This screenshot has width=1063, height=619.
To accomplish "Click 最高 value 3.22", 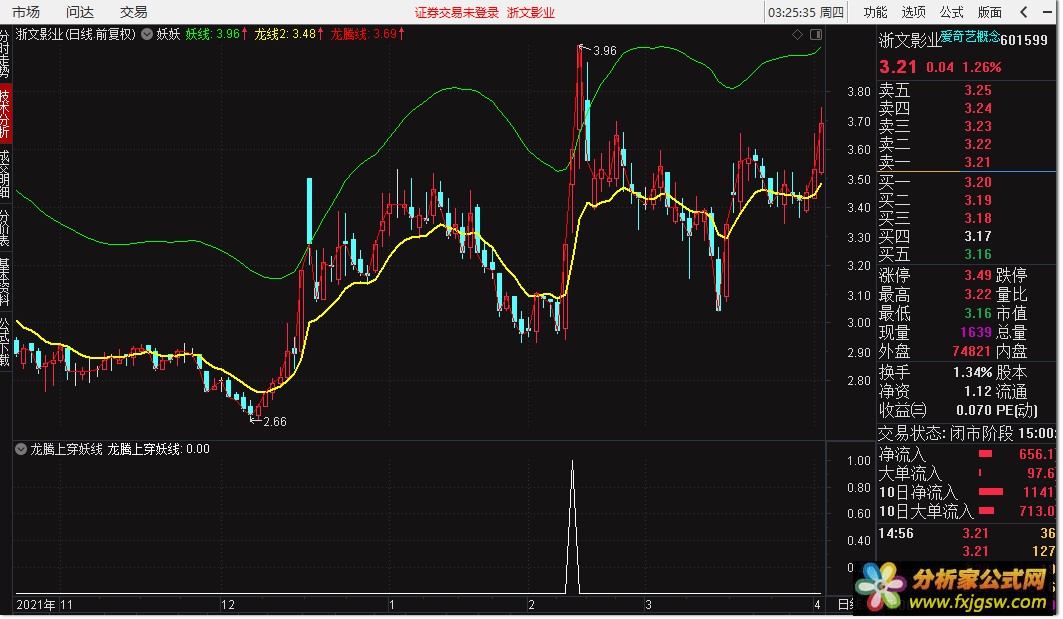I will [x=978, y=294].
